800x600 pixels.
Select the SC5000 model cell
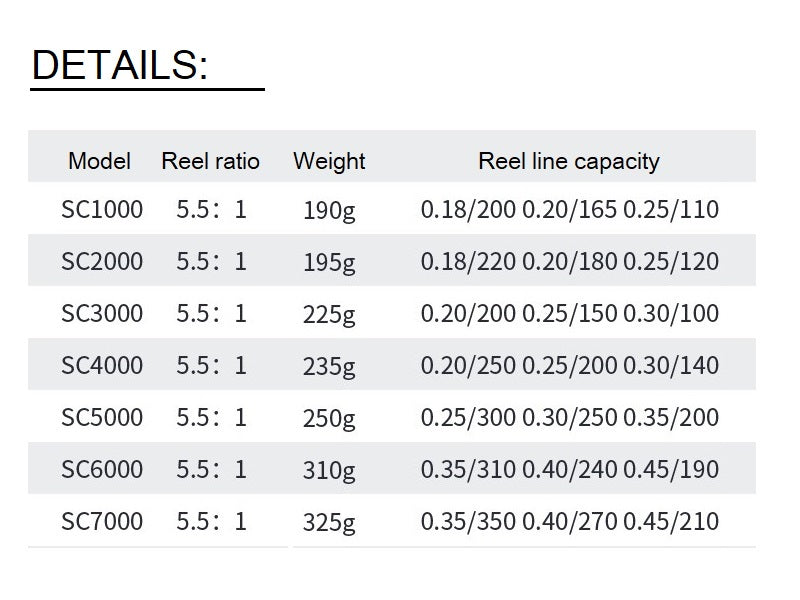(x=102, y=417)
